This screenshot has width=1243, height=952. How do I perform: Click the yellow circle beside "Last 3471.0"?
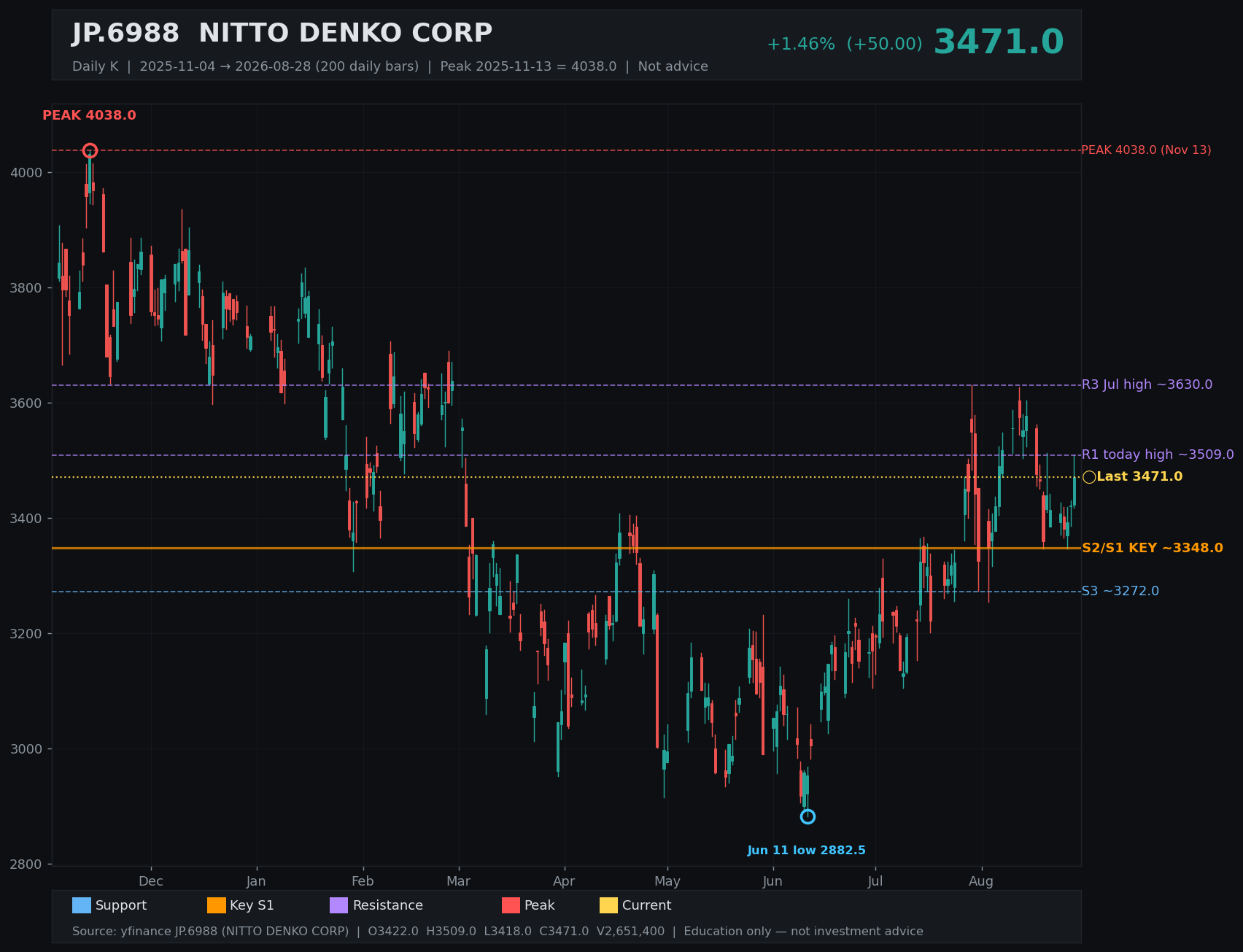1089,477
